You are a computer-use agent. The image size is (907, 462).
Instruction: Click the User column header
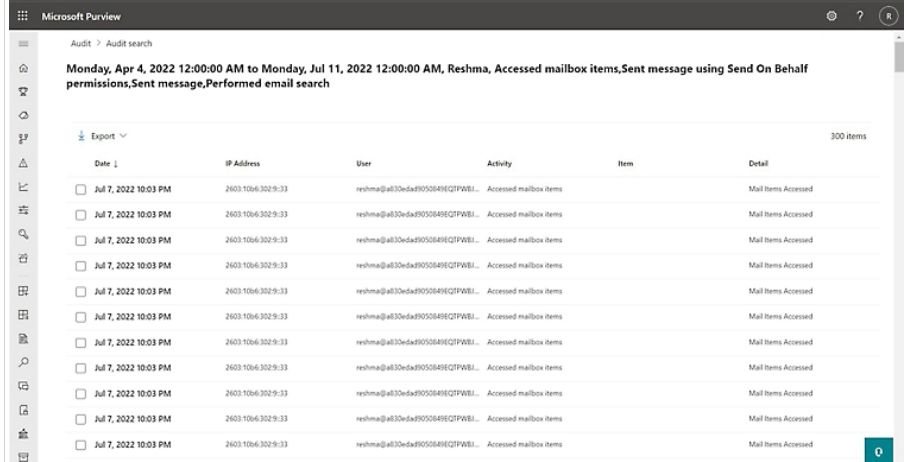[x=364, y=162]
